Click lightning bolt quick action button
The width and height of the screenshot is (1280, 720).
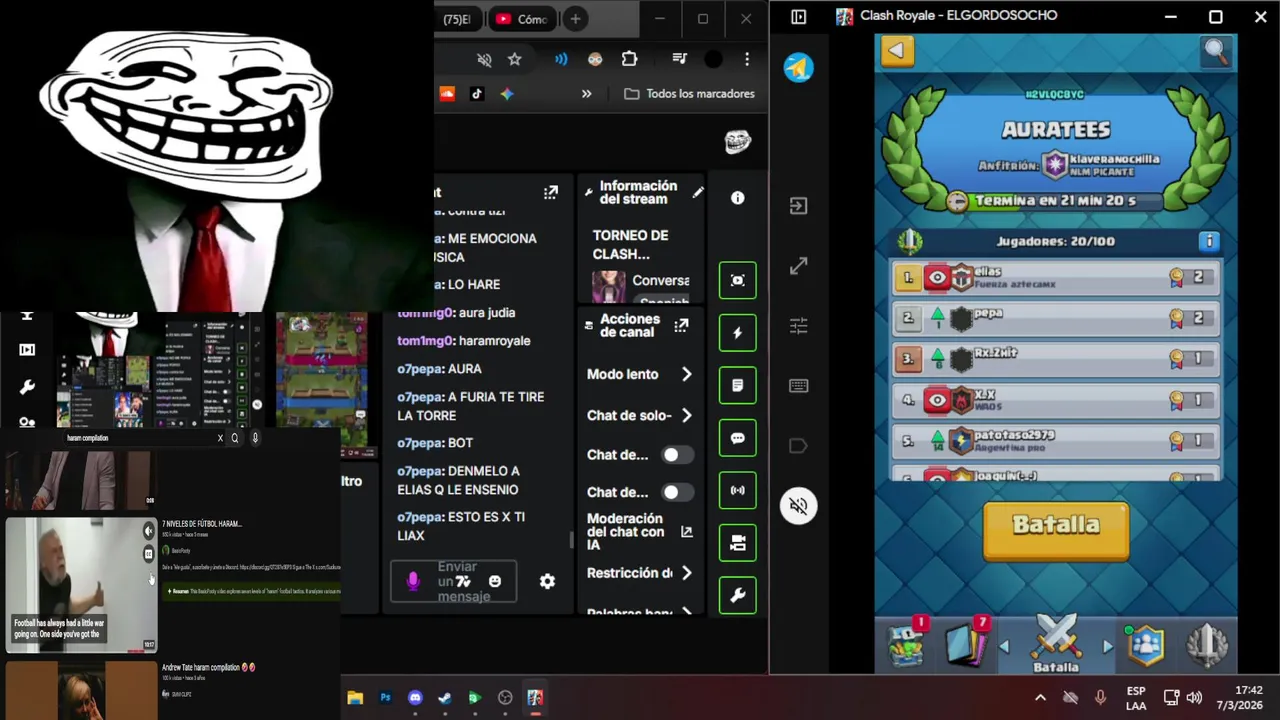tap(737, 333)
